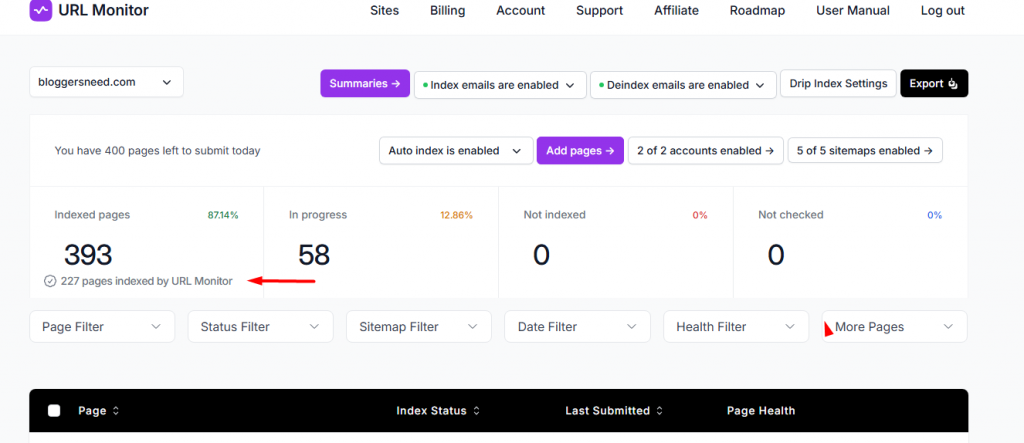Click the 12.86% in-progress percentage
The width and height of the screenshot is (1024, 443).
pyautogui.click(x=457, y=215)
